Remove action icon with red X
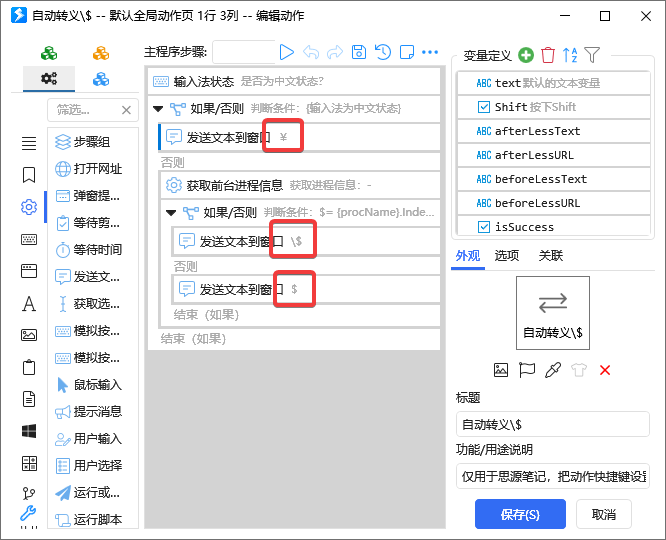666x540 pixels. pyautogui.click(x=605, y=370)
